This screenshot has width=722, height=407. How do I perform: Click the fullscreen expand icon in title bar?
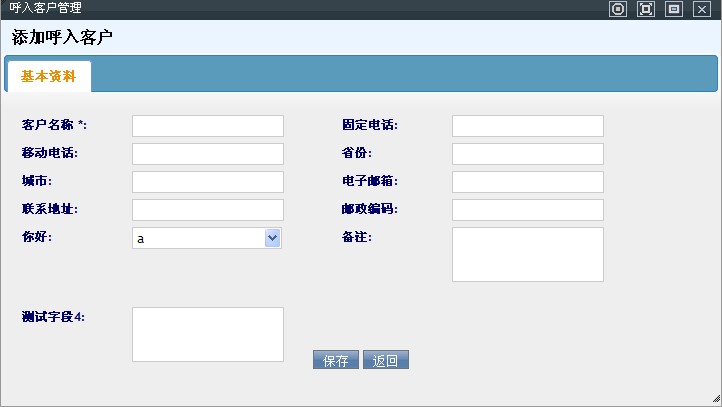(646, 9)
